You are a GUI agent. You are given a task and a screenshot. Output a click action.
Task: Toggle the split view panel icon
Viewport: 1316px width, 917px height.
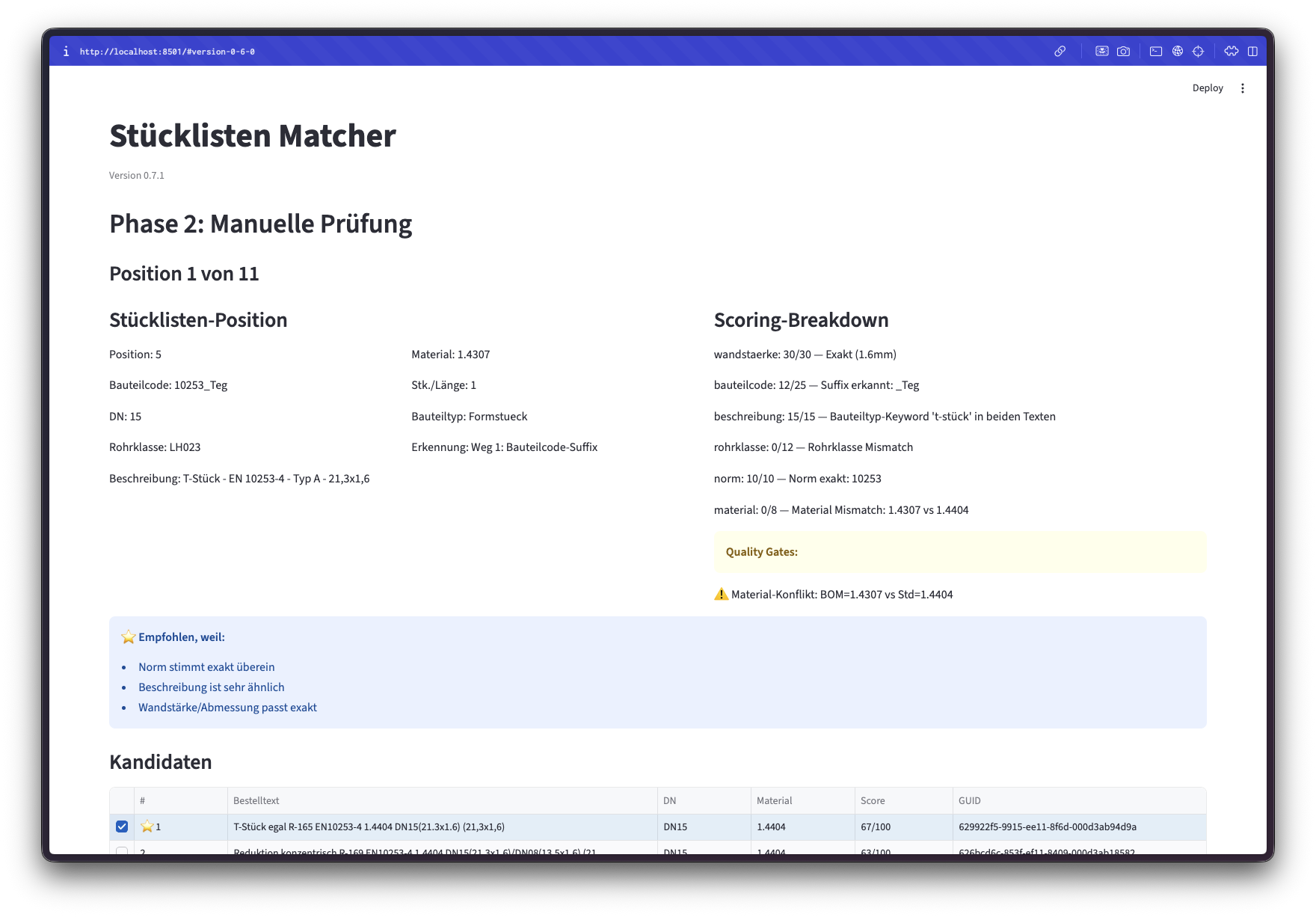[1253, 52]
